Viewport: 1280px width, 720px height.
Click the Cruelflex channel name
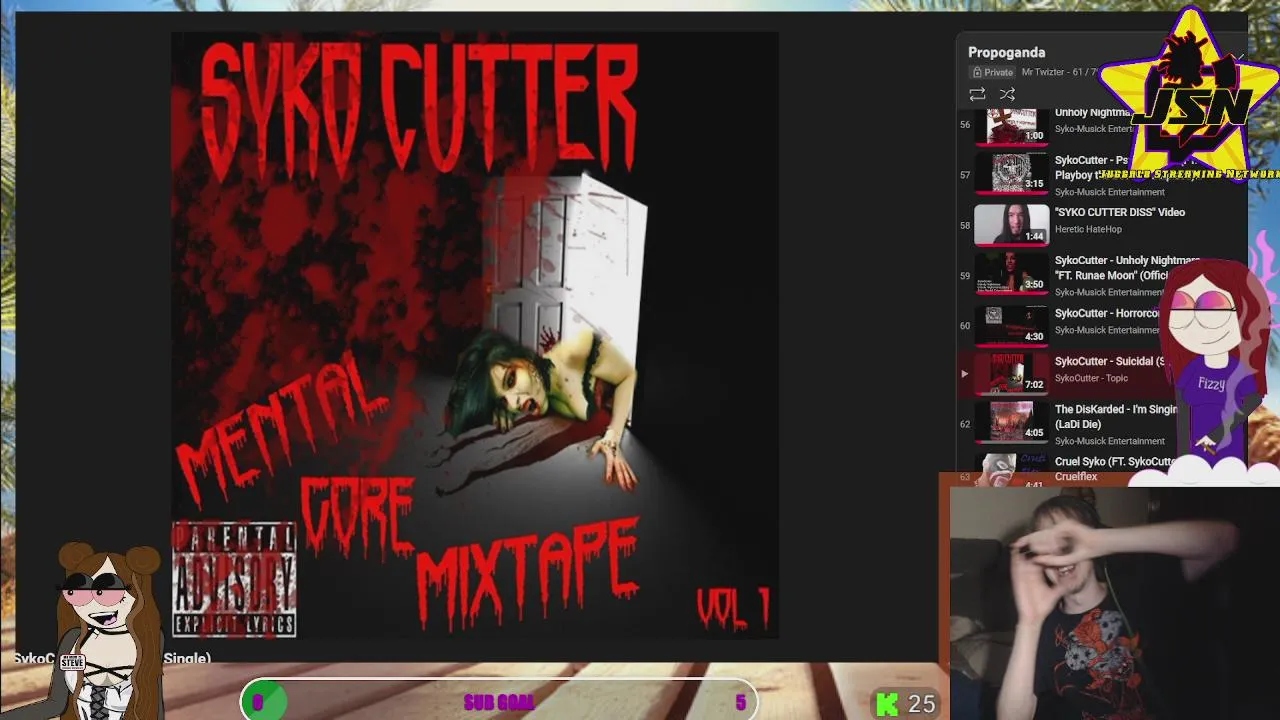click(1076, 477)
